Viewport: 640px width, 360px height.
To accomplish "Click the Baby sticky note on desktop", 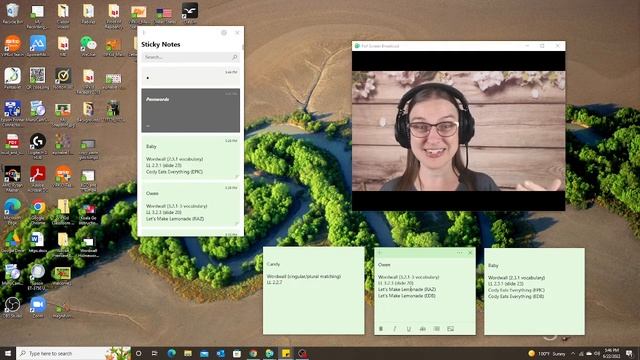I will tap(534, 291).
